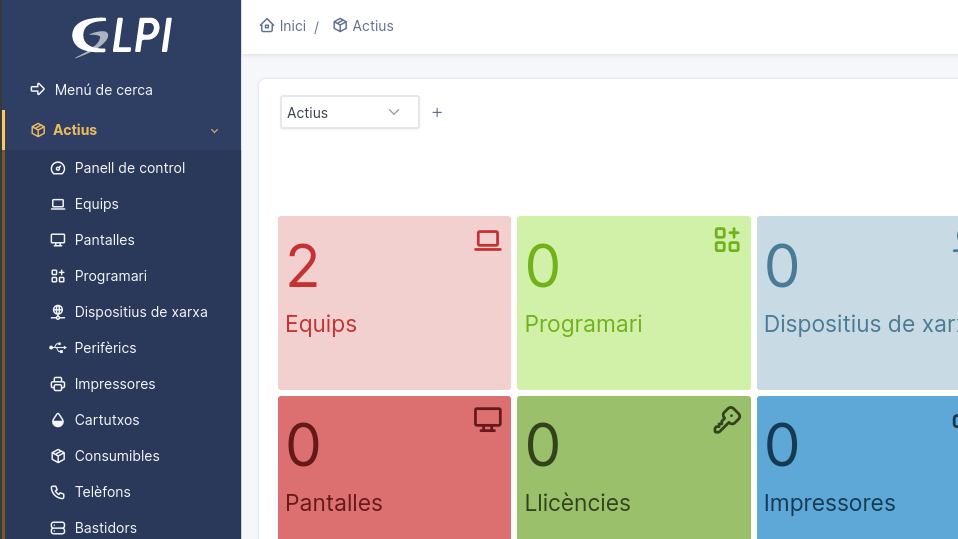The width and height of the screenshot is (958, 539).
Task: Click the droplet icon next to Cartutxos
Action: [x=57, y=420]
